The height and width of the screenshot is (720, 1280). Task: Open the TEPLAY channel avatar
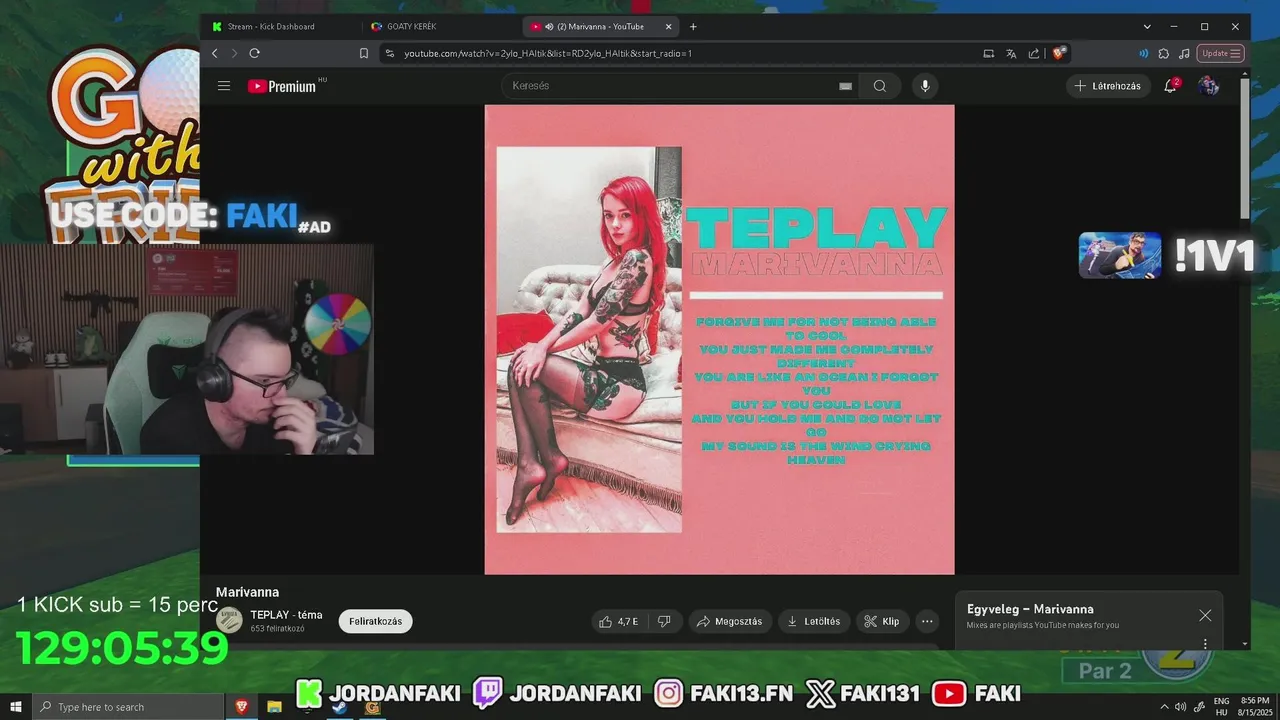229,620
